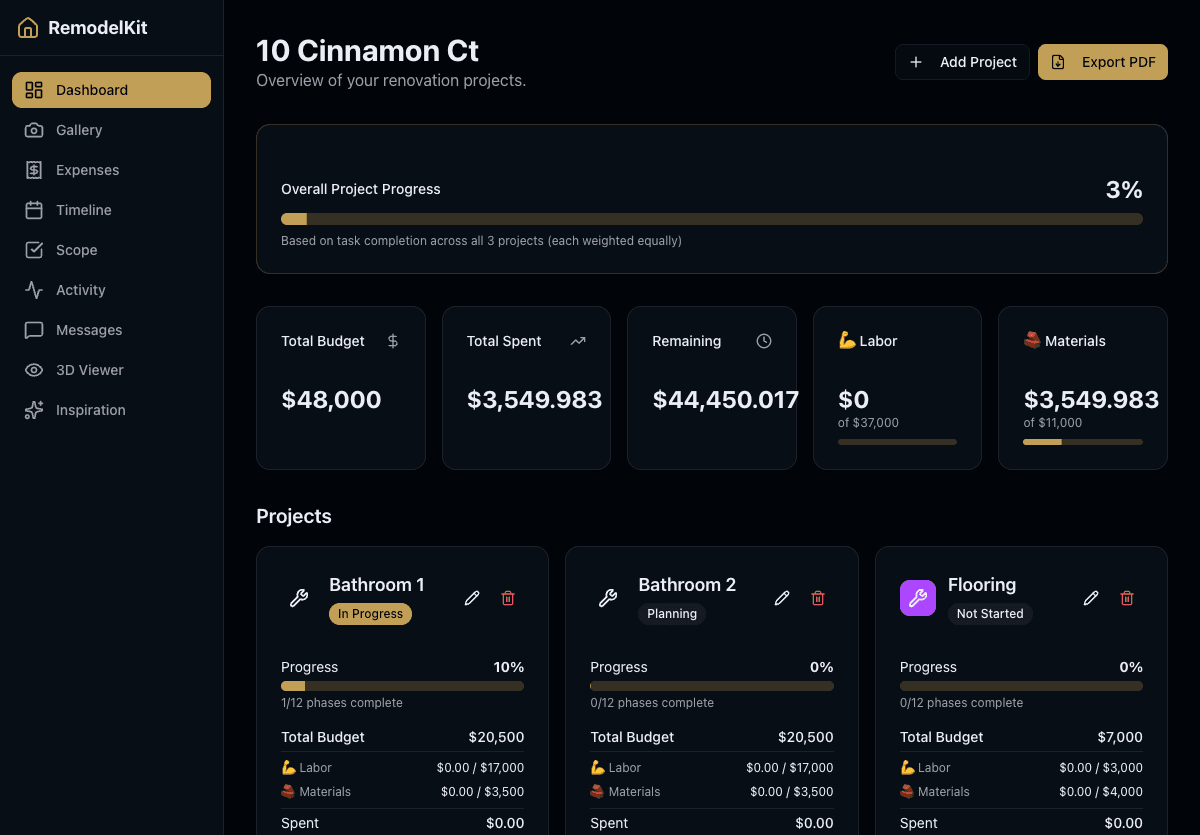Click the In Progress status badge
The height and width of the screenshot is (835, 1200).
(370, 614)
